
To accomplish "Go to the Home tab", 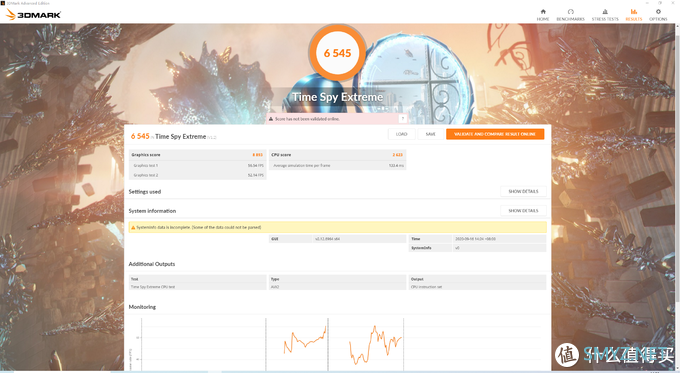I will click(x=543, y=15).
